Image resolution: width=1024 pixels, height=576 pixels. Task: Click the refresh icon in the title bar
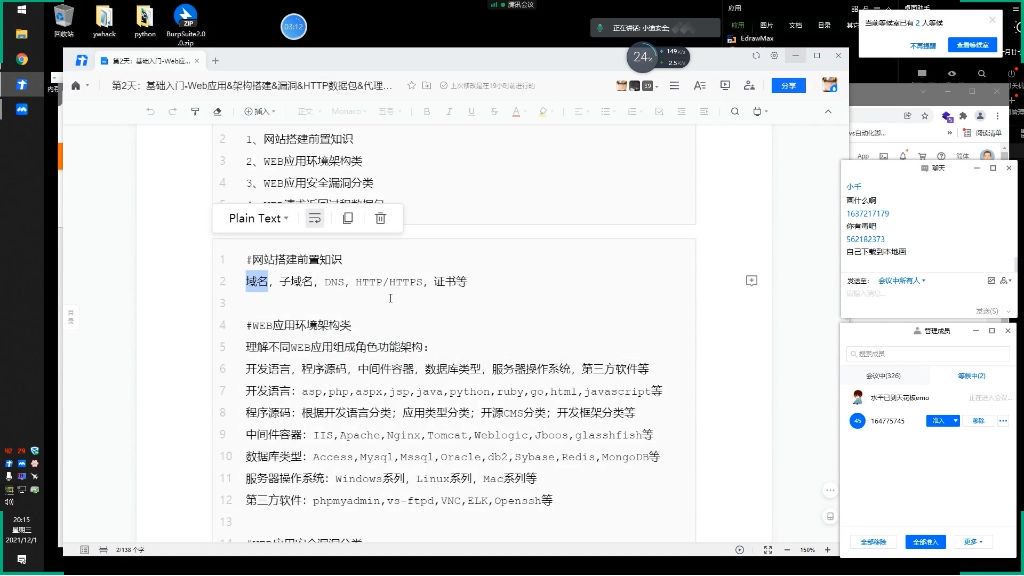coord(756,56)
